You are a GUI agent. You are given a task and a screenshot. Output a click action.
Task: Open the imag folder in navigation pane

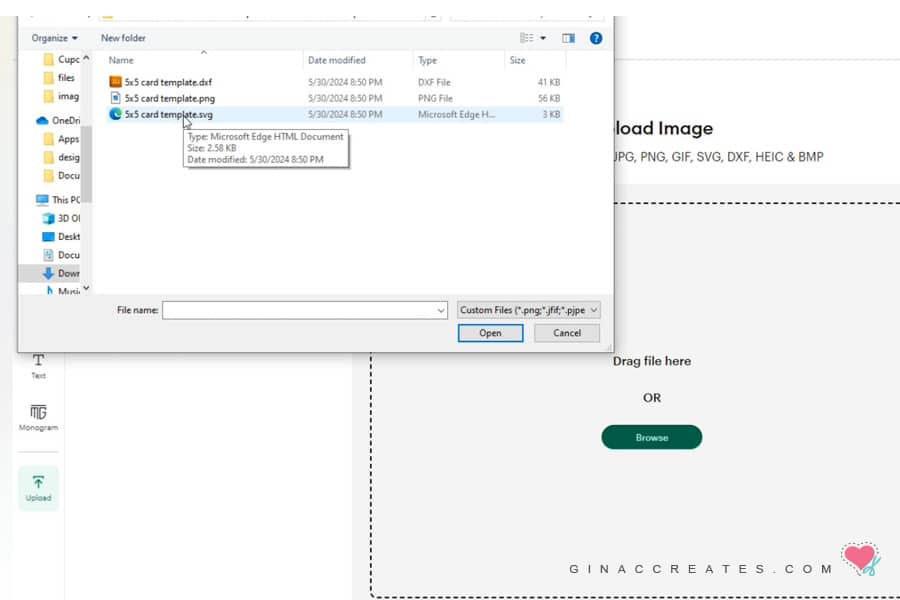coord(61,96)
